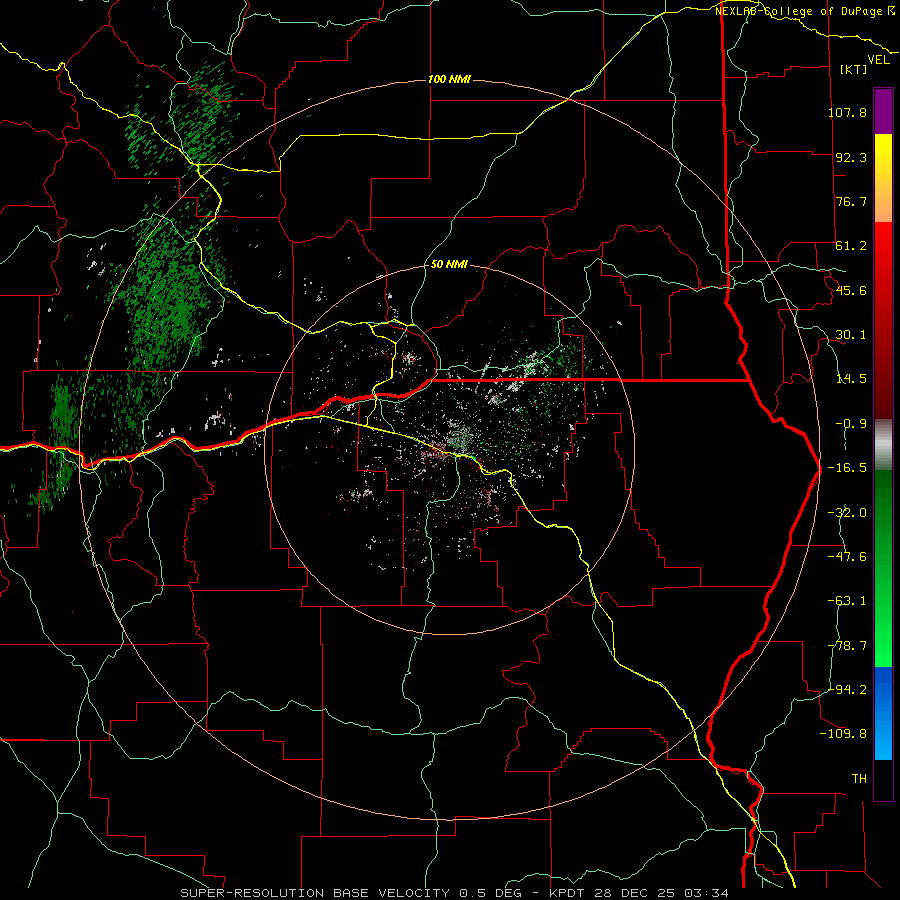This screenshot has height=900, width=900.
Task: Click the blue segment of velocity color bar
Action: 883,713
